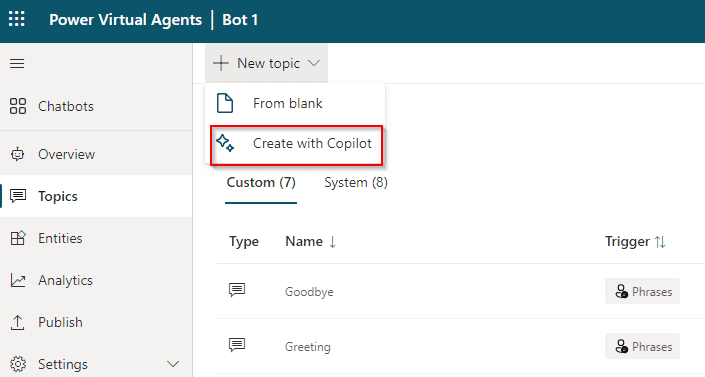Click the Publish upload arrow icon
705x377 pixels.
(18, 322)
